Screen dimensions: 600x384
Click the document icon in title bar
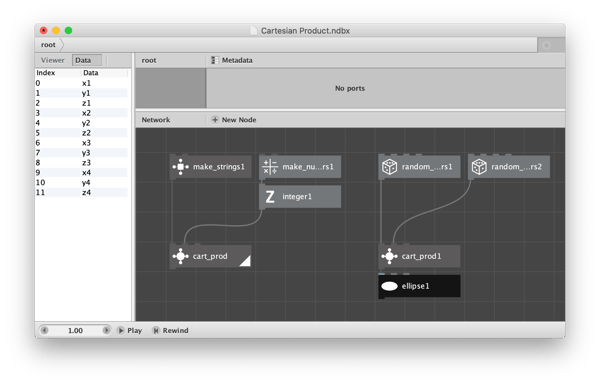(x=253, y=31)
